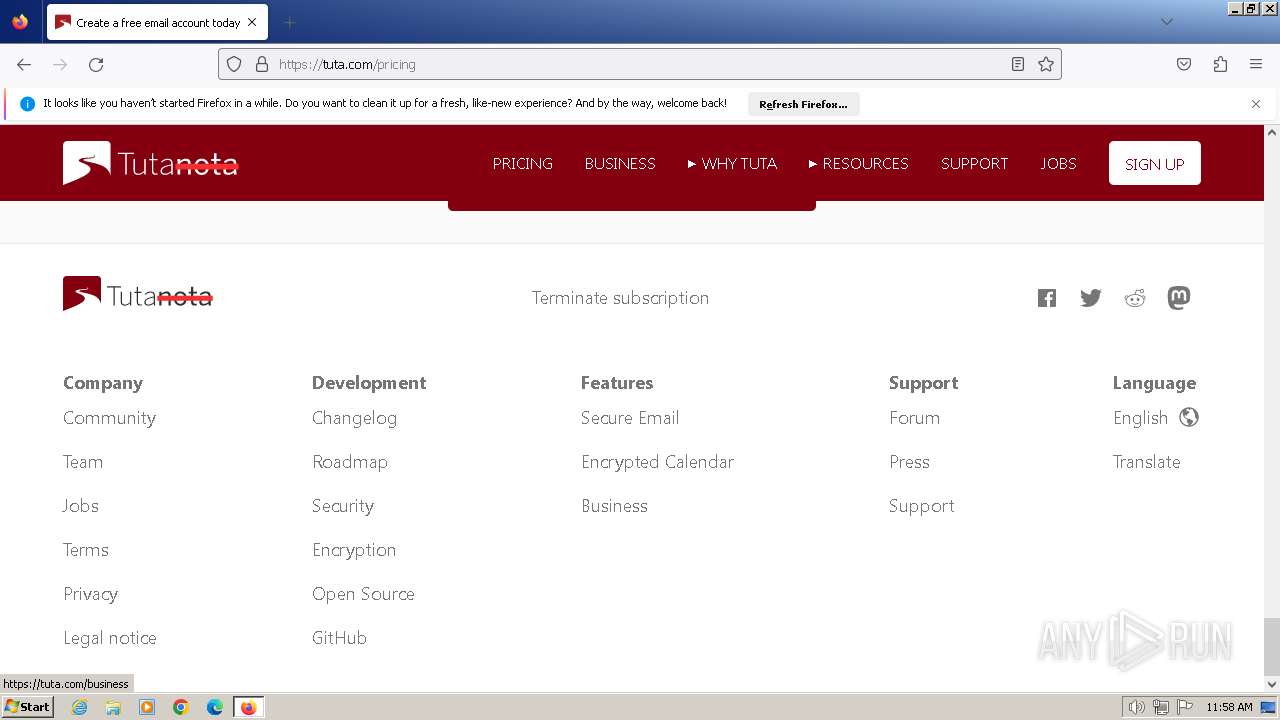Open the Press link

pos(909,462)
